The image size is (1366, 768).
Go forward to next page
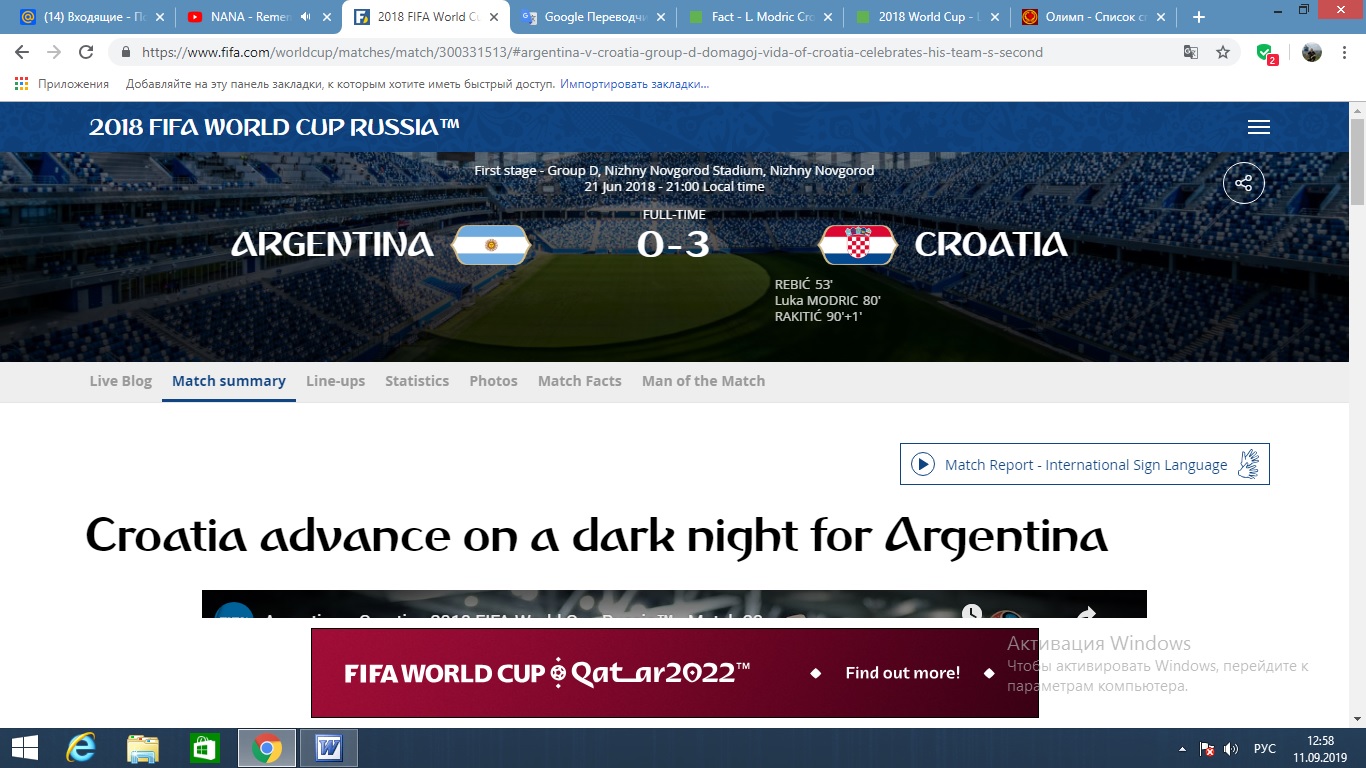[x=54, y=52]
